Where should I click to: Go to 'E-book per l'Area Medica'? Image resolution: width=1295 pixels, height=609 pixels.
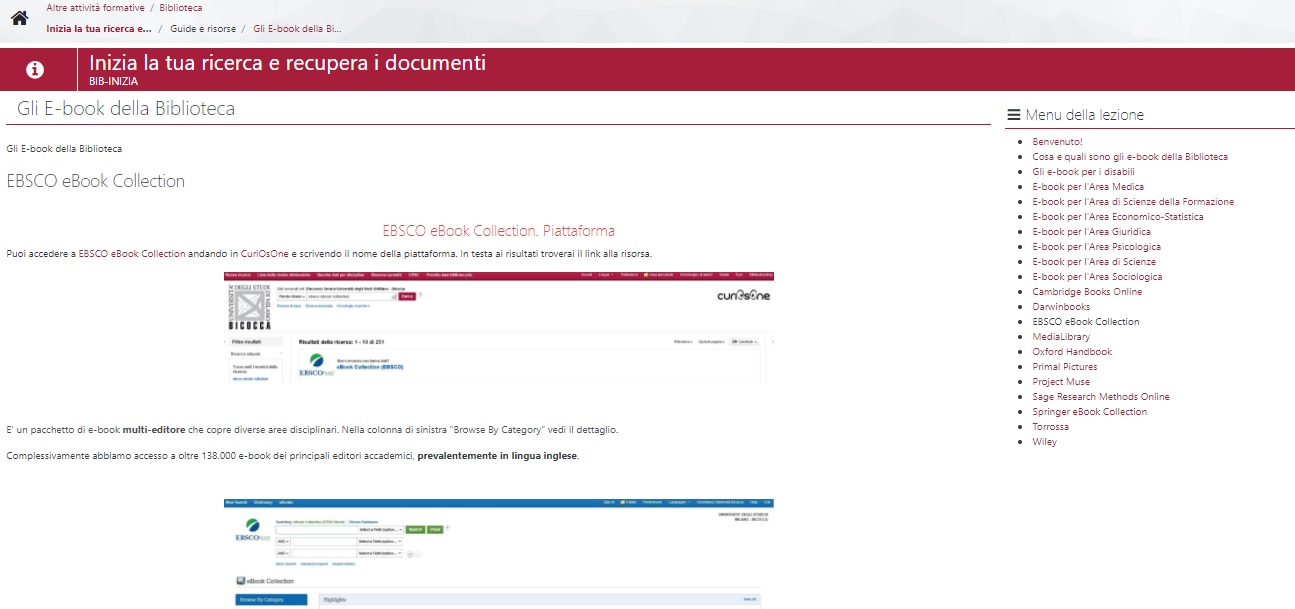click(x=1088, y=187)
